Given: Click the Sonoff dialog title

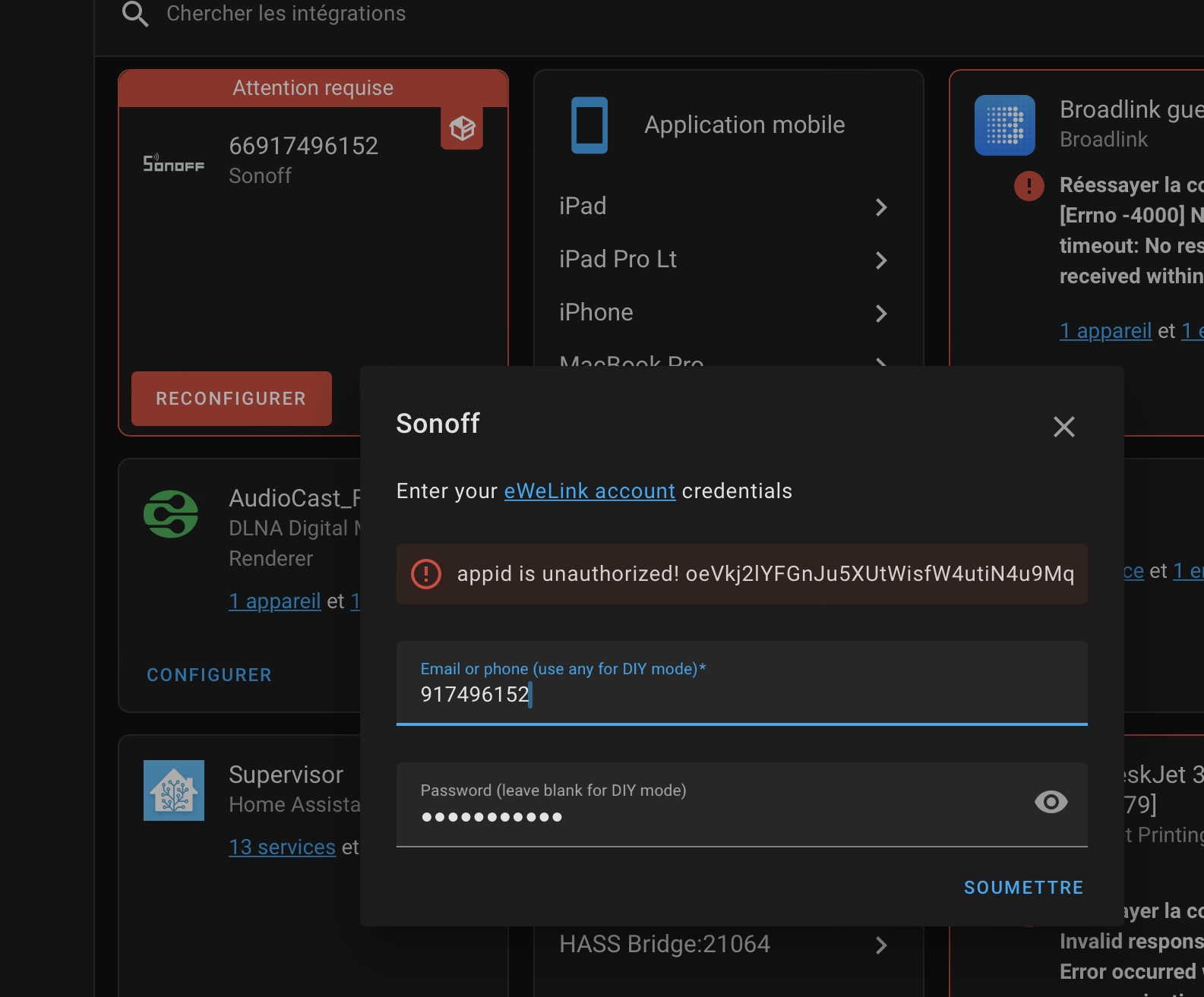Looking at the screenshot, I should pos(438,424).
